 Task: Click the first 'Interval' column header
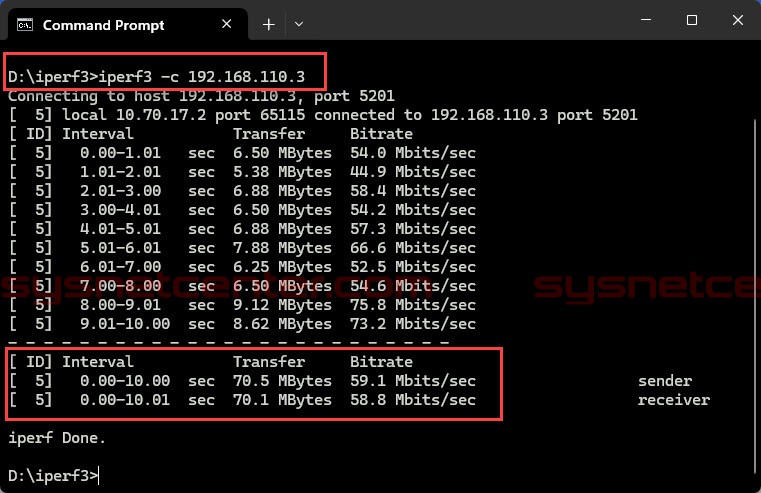(98, 133)
